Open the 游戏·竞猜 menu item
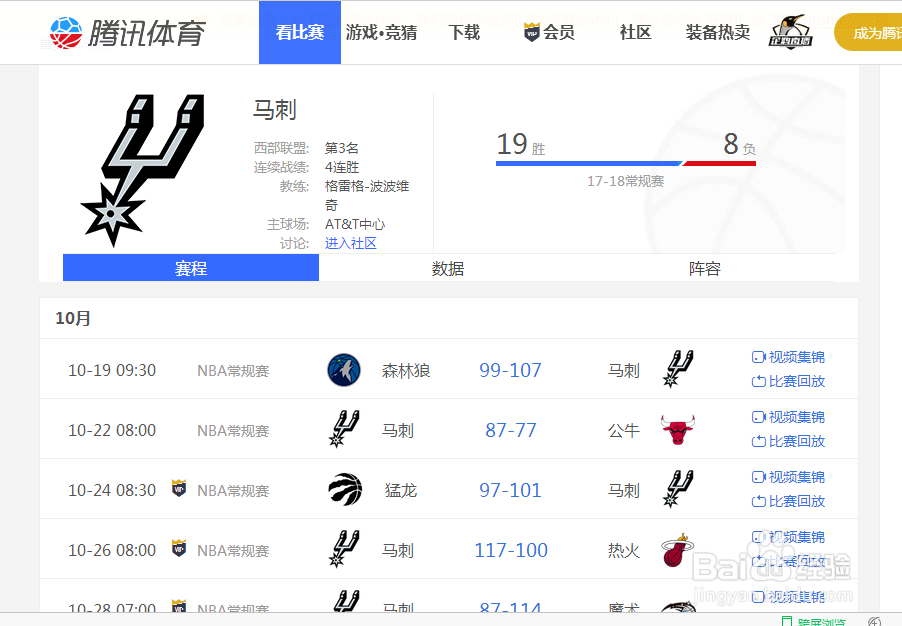Screen dimensions: 902x626 pyautogui.click(x=382, y=31)
